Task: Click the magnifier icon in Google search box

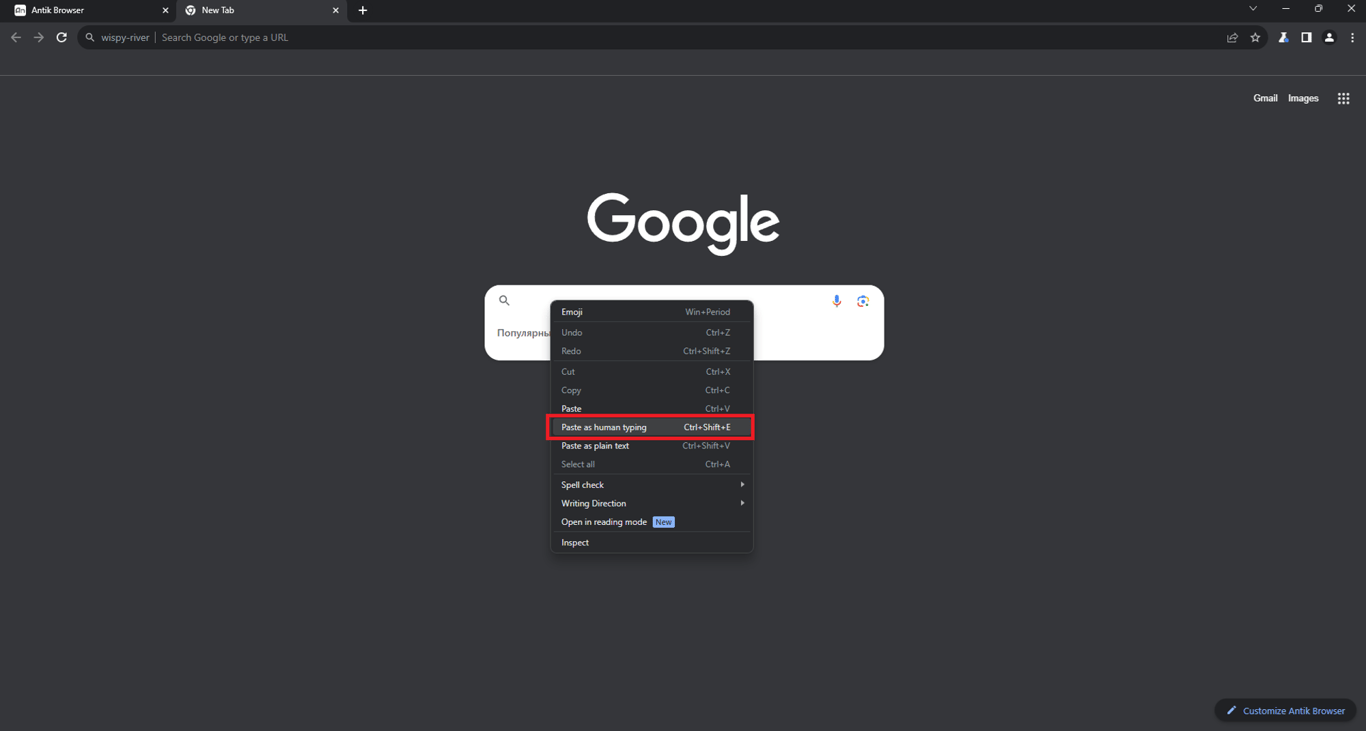Action: pyautogui.click(x=504, y=300)
